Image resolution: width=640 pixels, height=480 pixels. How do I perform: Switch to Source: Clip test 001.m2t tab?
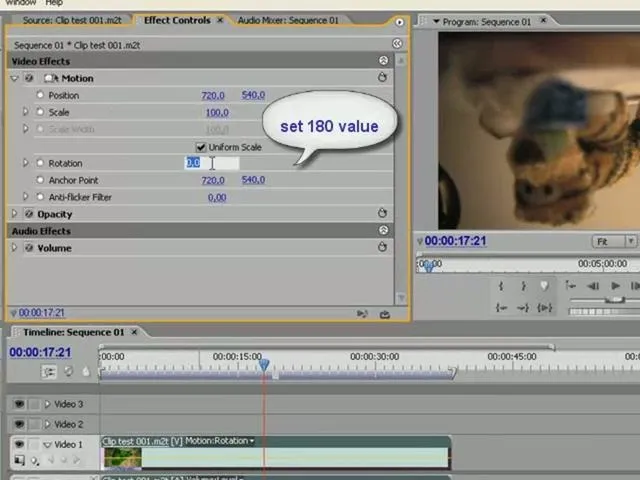coord(72,20)
